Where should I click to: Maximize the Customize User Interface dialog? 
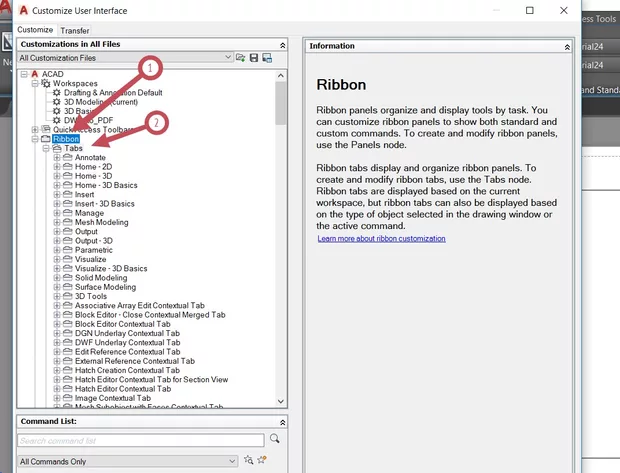529,11
